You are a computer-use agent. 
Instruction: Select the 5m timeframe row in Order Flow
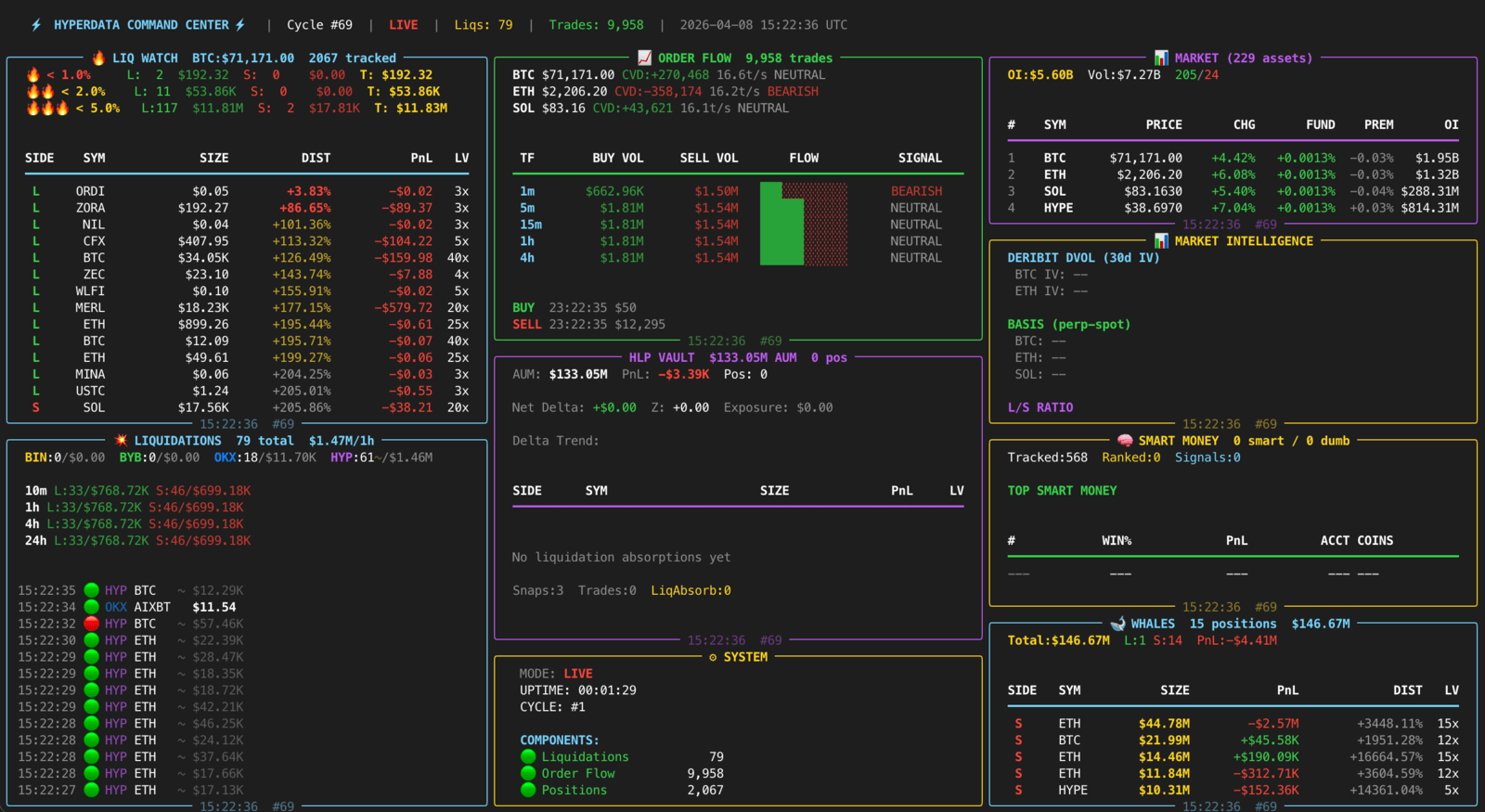[x=738, y=208]
